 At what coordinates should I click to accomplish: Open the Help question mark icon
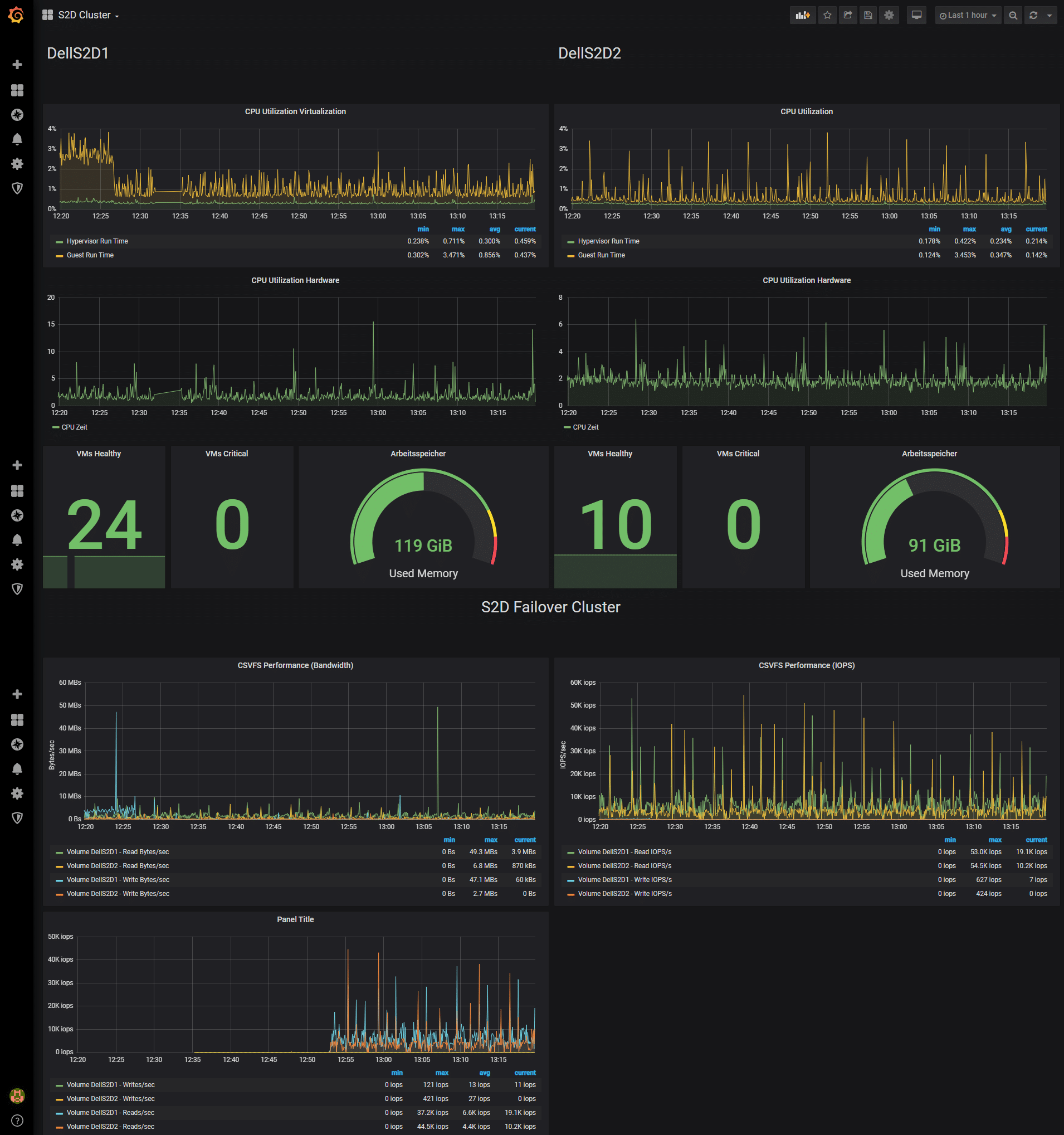[17, 1120]
